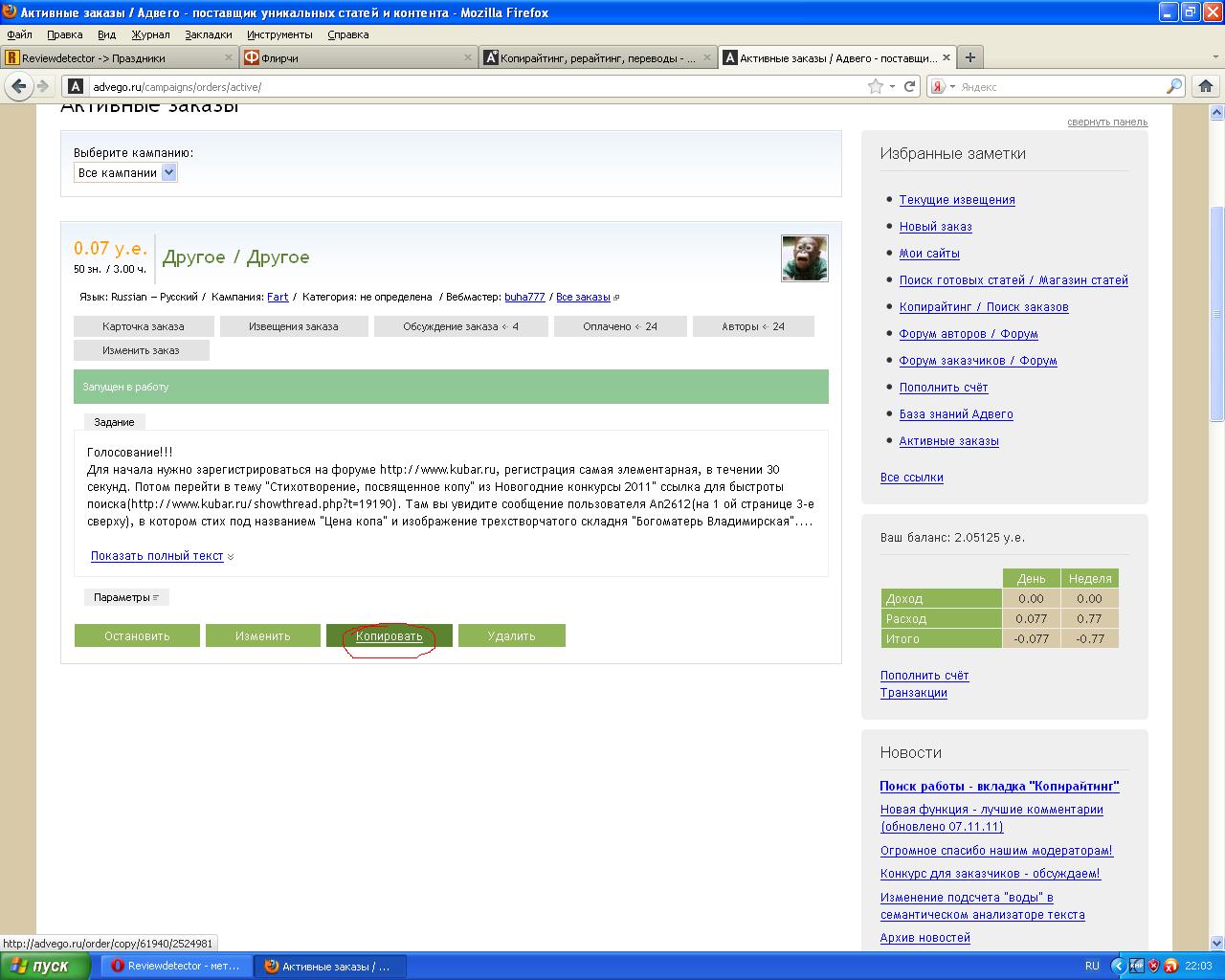Open the Журнал menu

[x=150, y=34]
